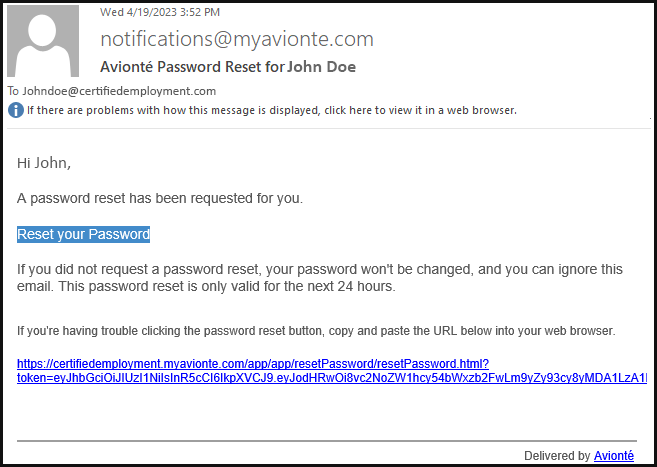The height and width of the screenshot is (467, 657).
Task: Click the sentence 'A password reset has been requested'
Action: [x=160, y=199]
